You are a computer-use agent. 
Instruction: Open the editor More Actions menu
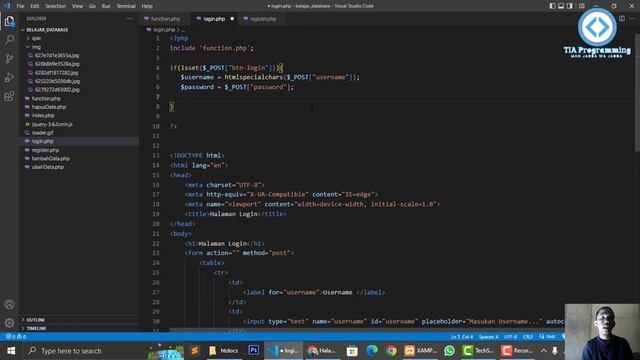632,18
